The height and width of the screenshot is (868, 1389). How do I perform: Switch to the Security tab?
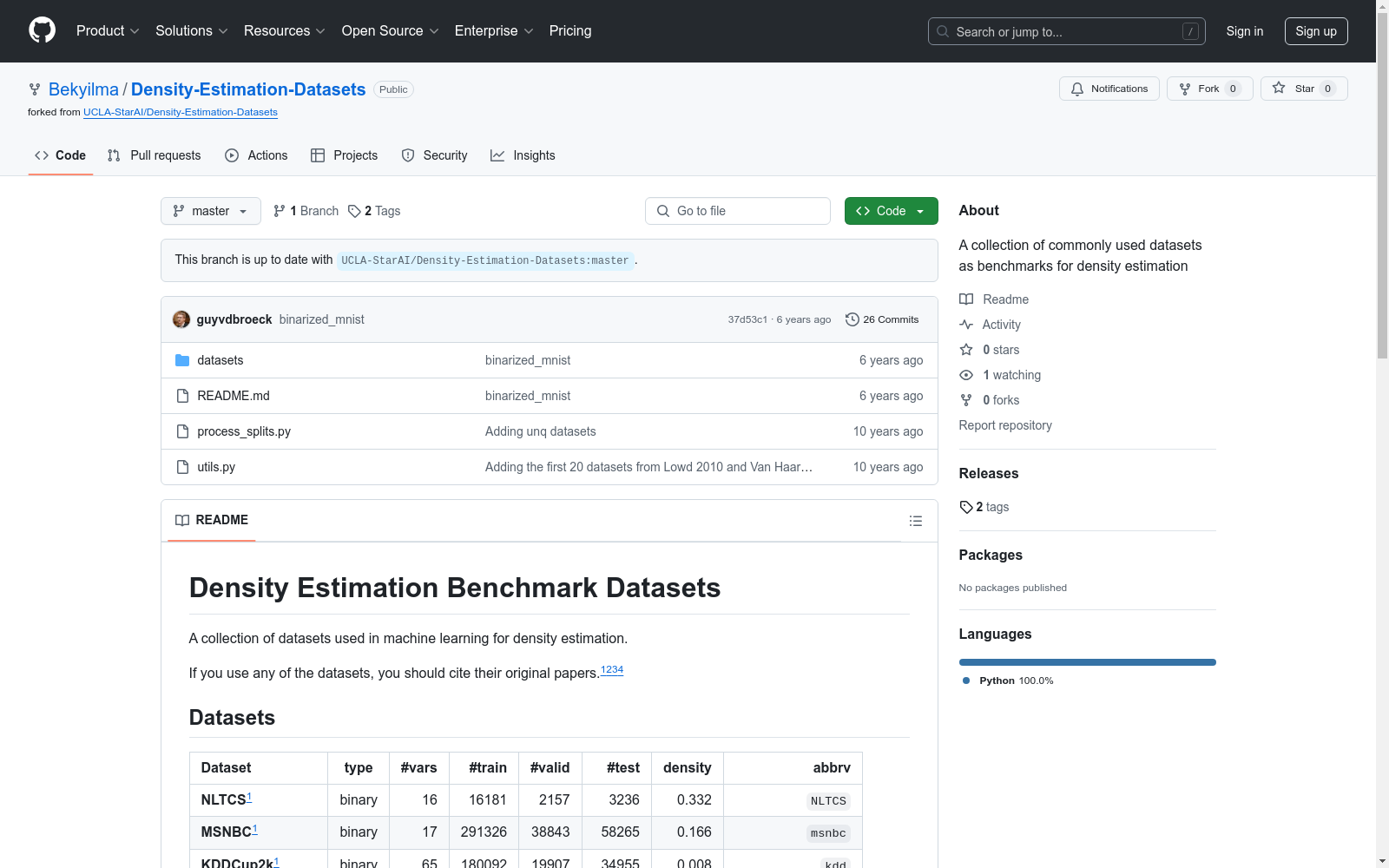434,155
